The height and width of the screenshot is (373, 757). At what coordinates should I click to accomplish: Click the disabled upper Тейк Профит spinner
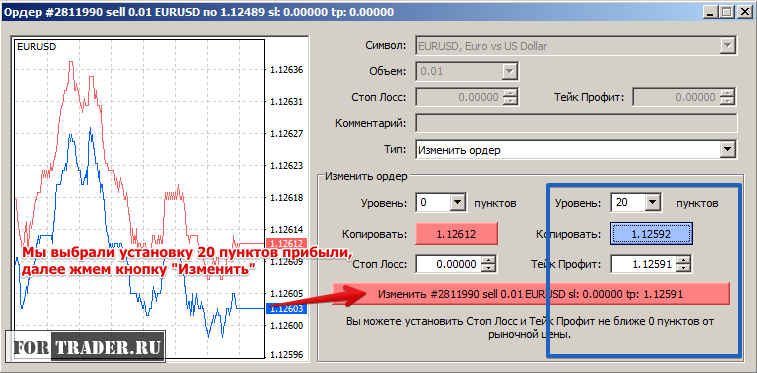(728, 97)
